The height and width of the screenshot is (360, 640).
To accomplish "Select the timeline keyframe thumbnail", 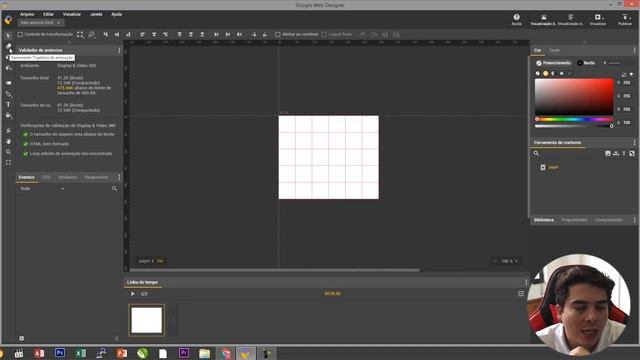I will [147, 320].
